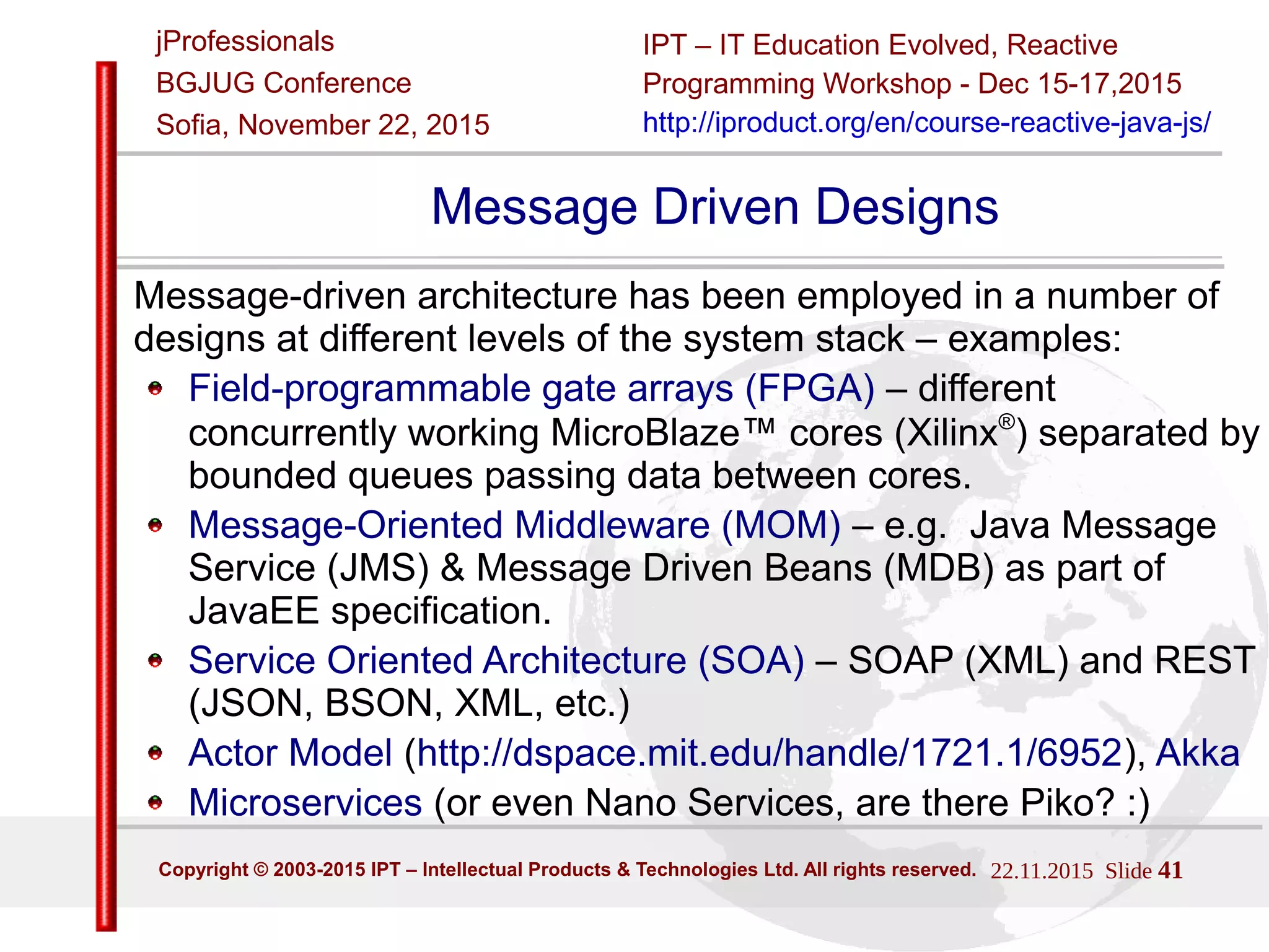The width and height of the screenshot is (1269, 952).
Task: Select the slide title Message Driven Designs
Action: [x=715, y=207]
